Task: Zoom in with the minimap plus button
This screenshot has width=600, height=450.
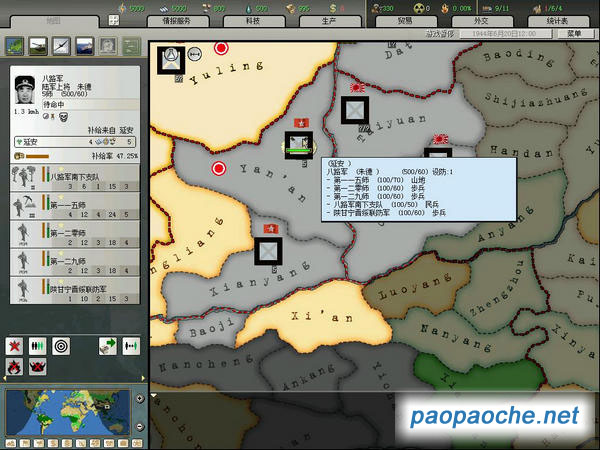Action: coord(140,399)
